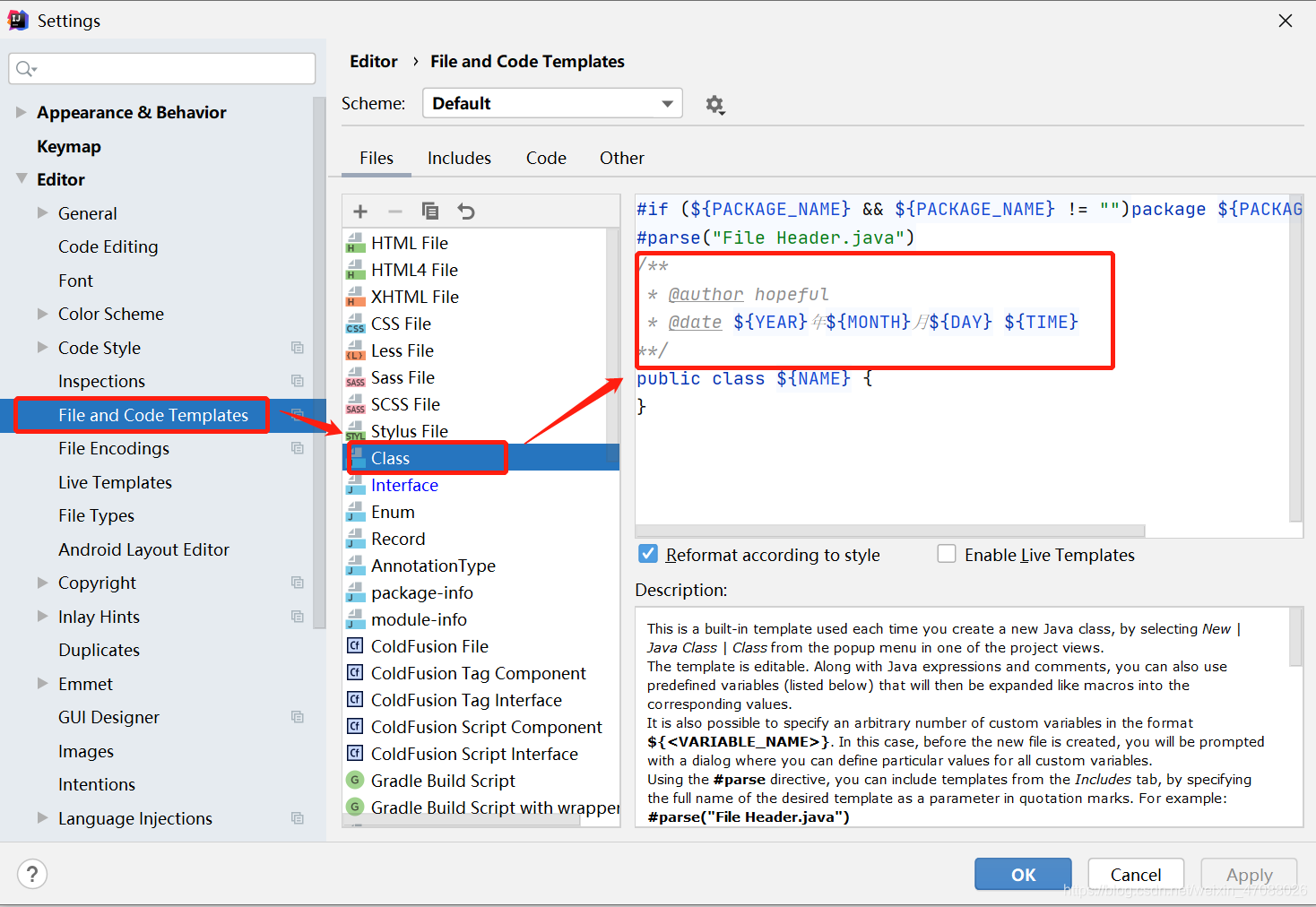This screenshot has width=1316, height=907.
Task: Click the Sass File template icon
Action: click(356, 377)
